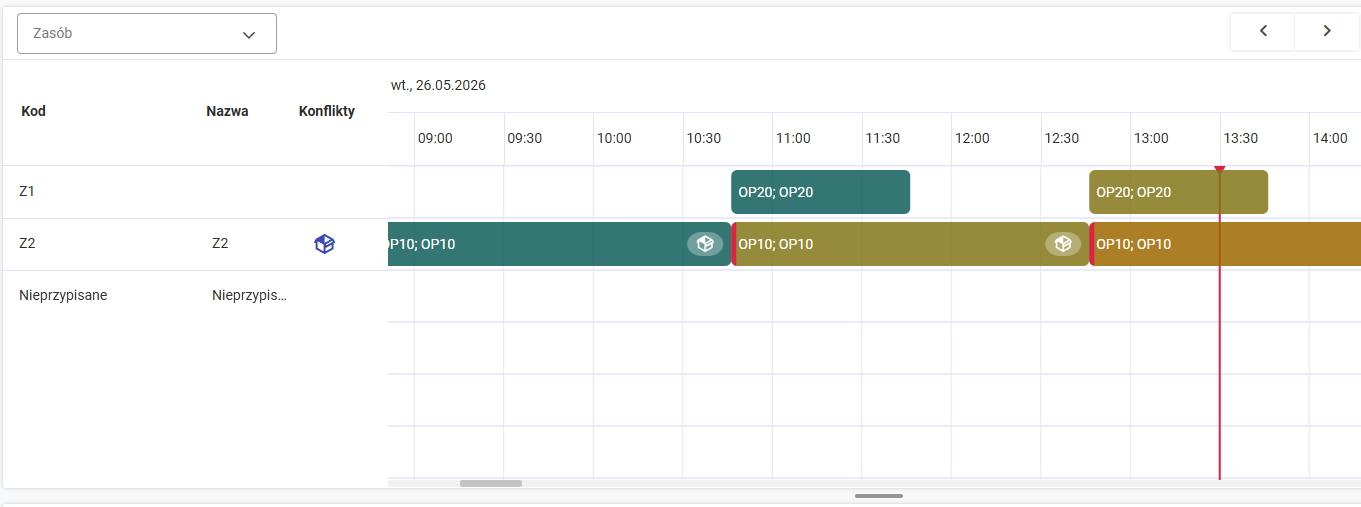Click the 13:00 time header
Screen dimensions: 1361x507
coord(1151,138)
